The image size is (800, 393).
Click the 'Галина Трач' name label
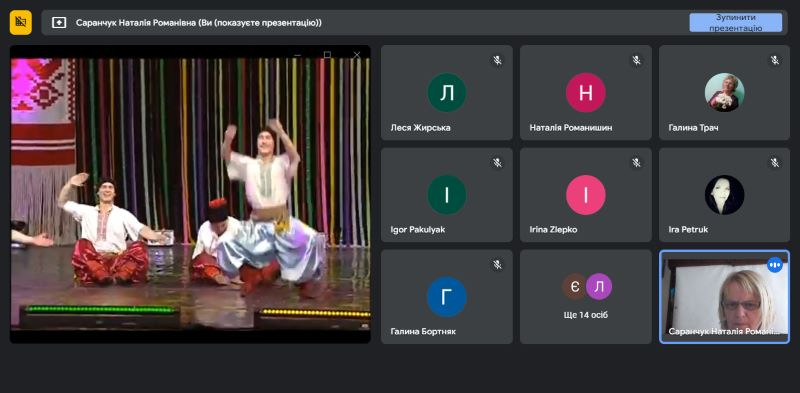[x=693, y=128]
